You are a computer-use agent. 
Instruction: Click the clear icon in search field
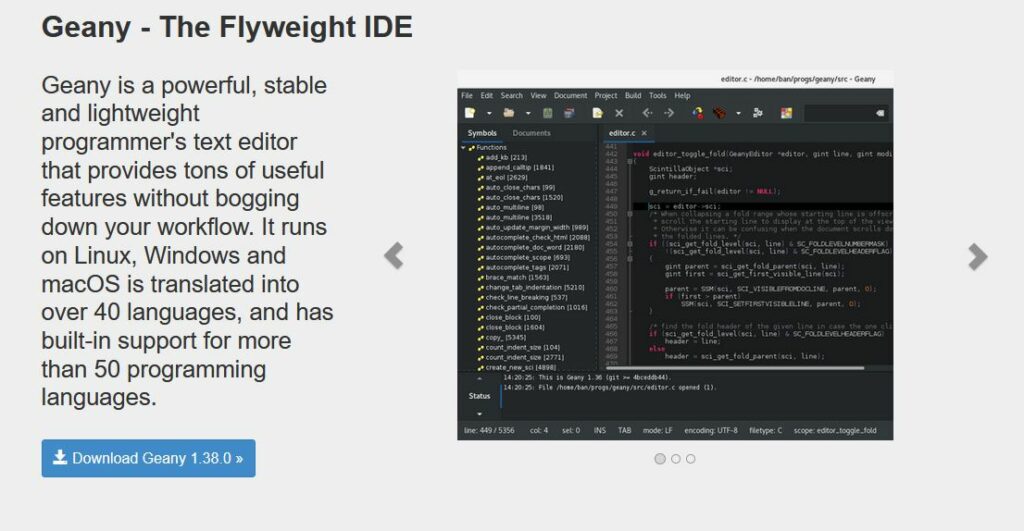pyautogui.click(x=880, y=113)
